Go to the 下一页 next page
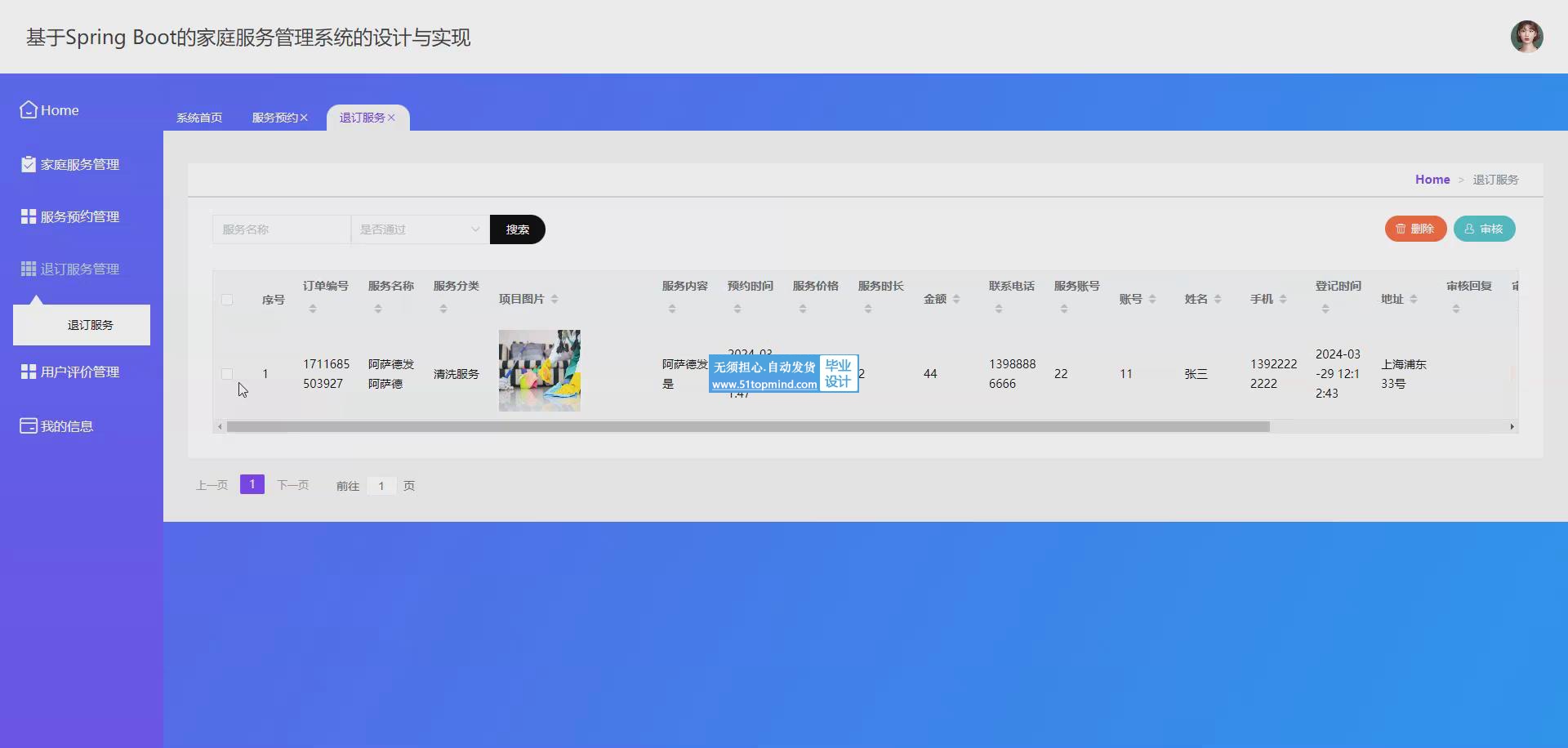 [x=293, y=485]
